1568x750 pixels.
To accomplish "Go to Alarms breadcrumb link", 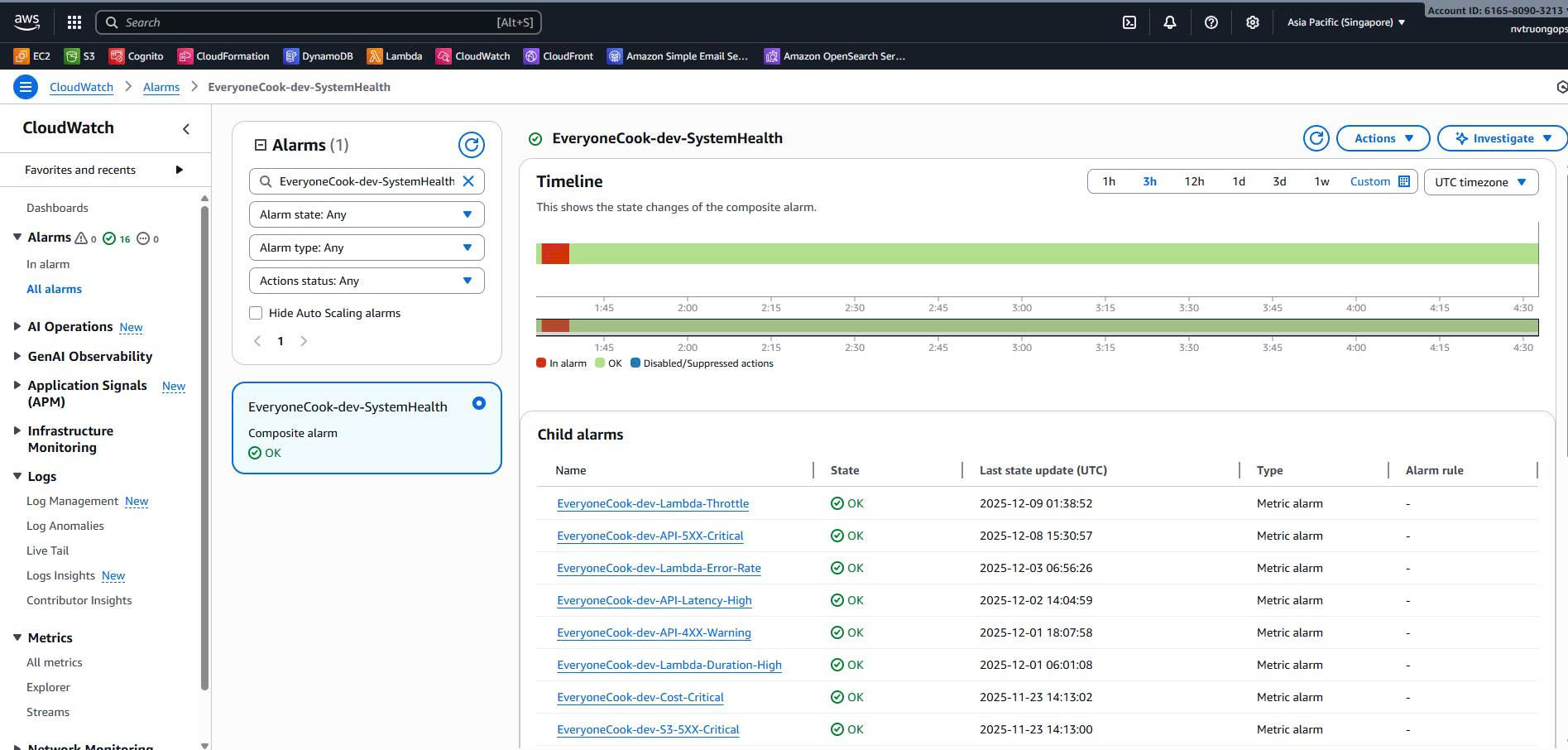I will pos(161,87).
